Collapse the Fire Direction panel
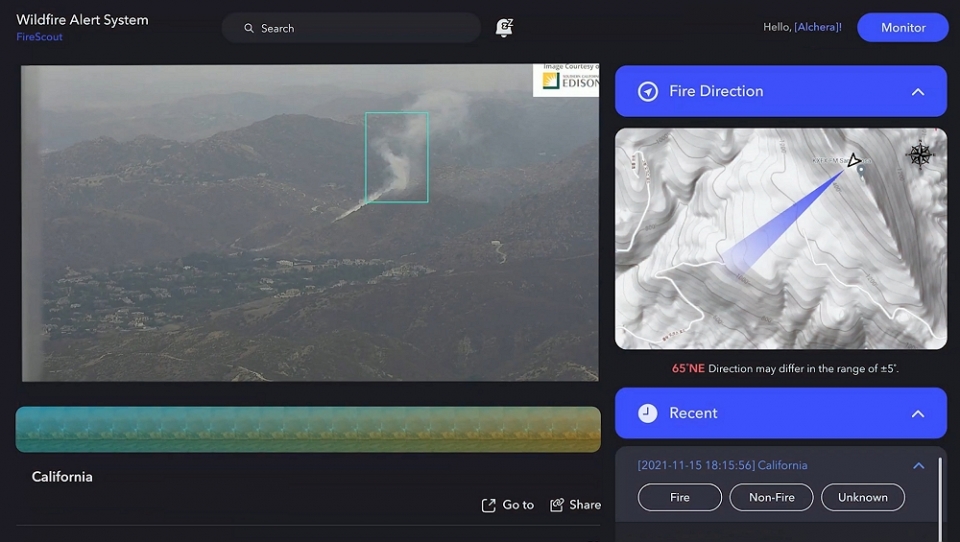This screenshot has width=960, height=542. click(x=917, y=92)
